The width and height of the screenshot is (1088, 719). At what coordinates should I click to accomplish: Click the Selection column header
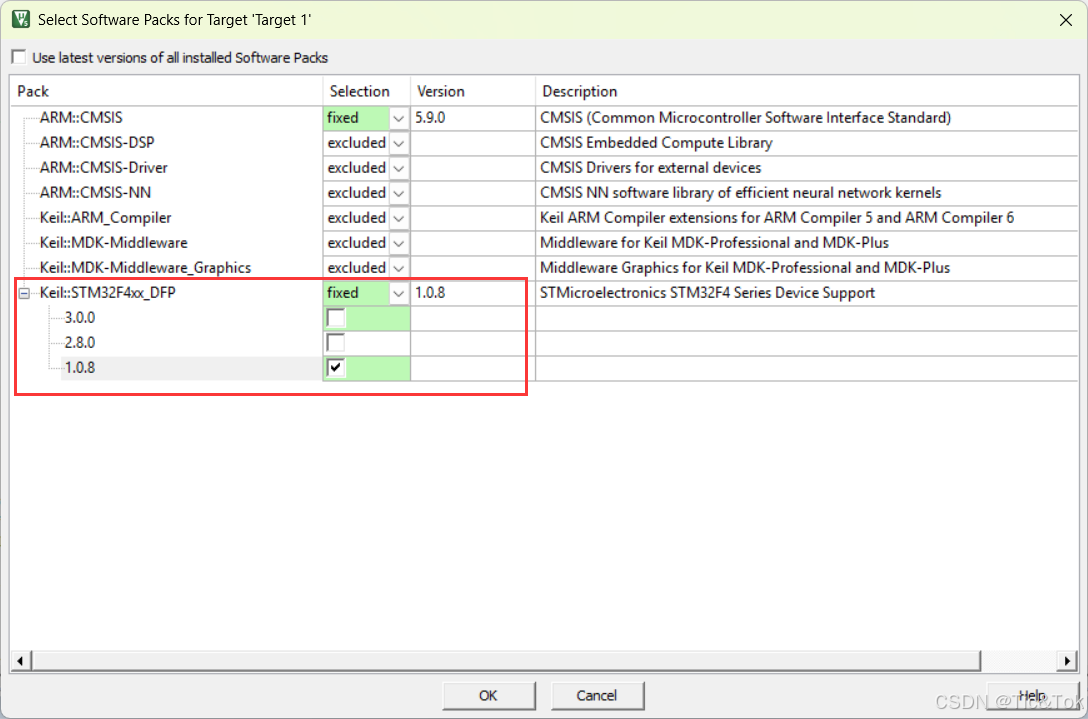[366, 92]
